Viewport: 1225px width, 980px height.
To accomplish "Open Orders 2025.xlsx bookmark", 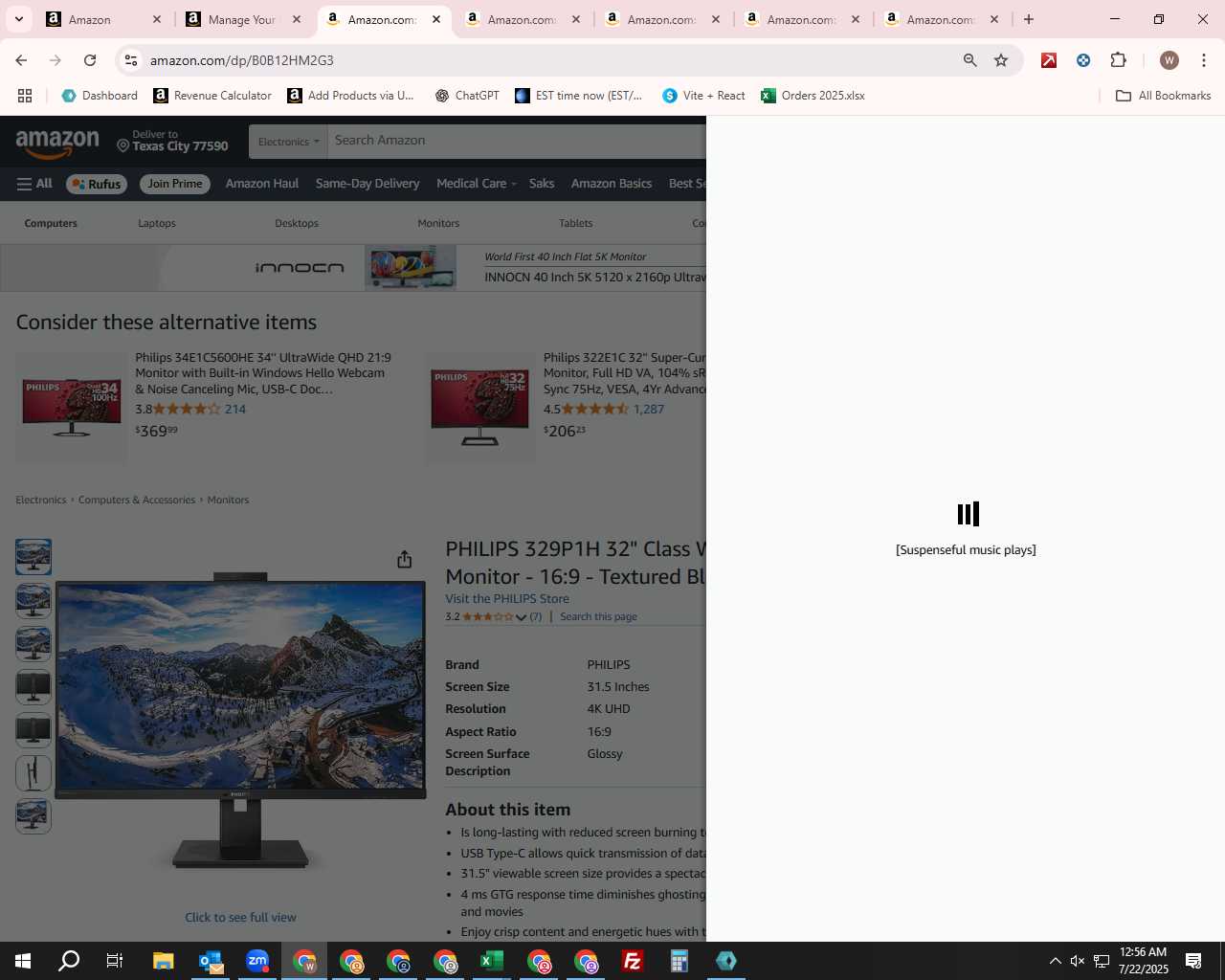I will 813,96.
